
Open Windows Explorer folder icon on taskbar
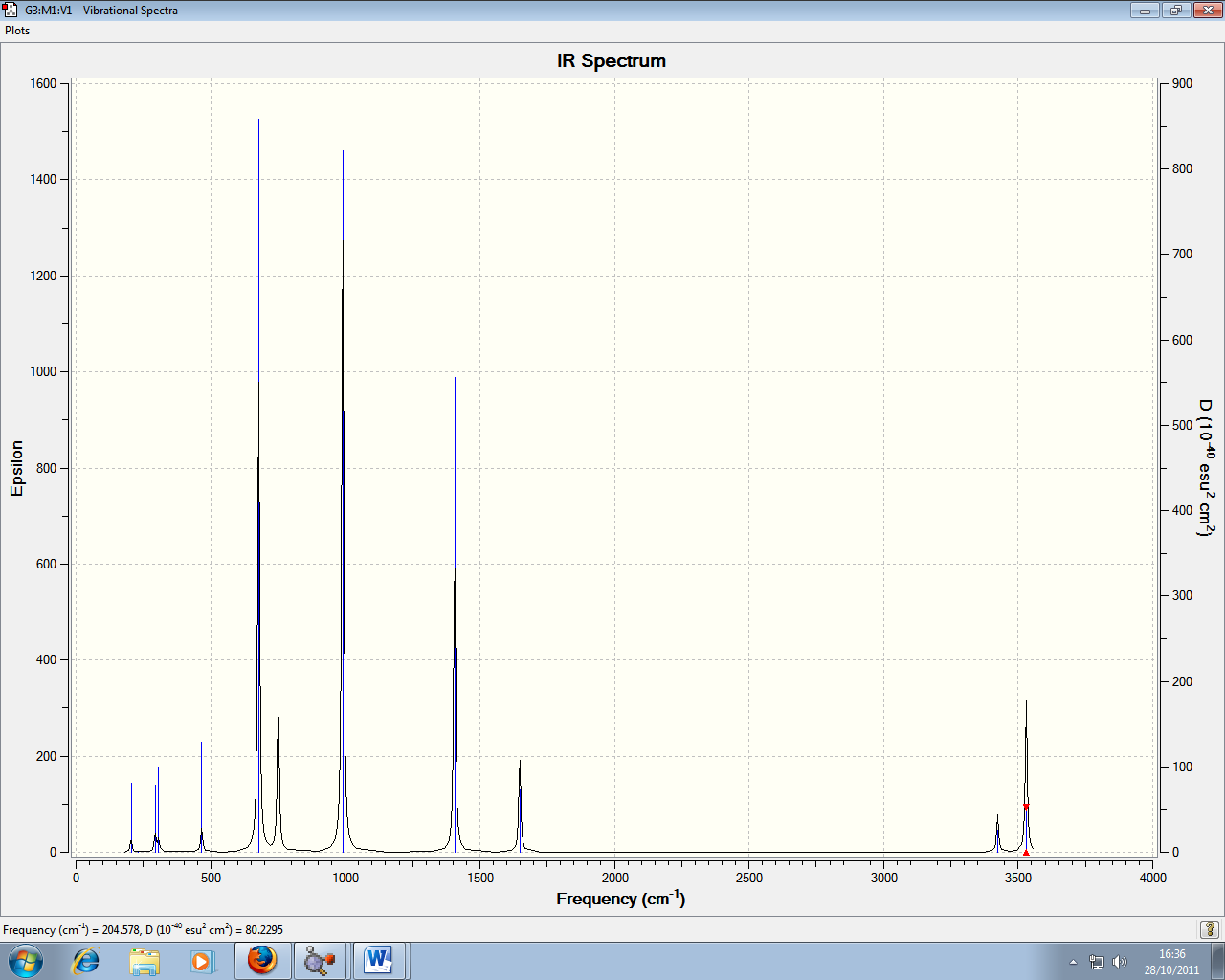145,961
